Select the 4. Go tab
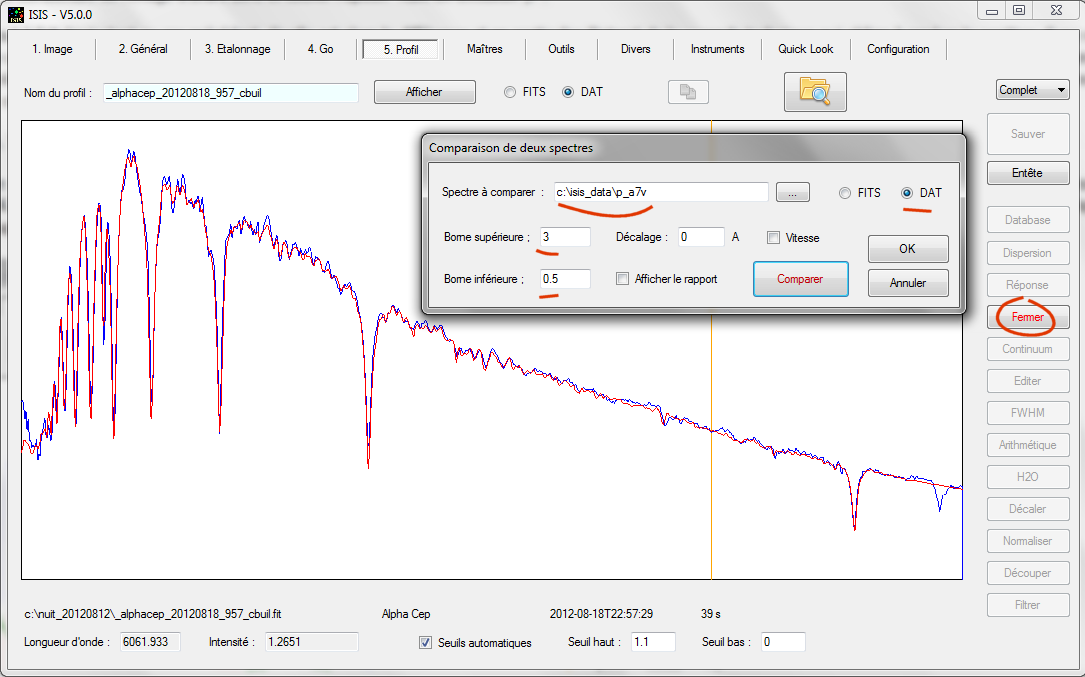This screenshot has height=677, width=1085. tap(320, 49)
